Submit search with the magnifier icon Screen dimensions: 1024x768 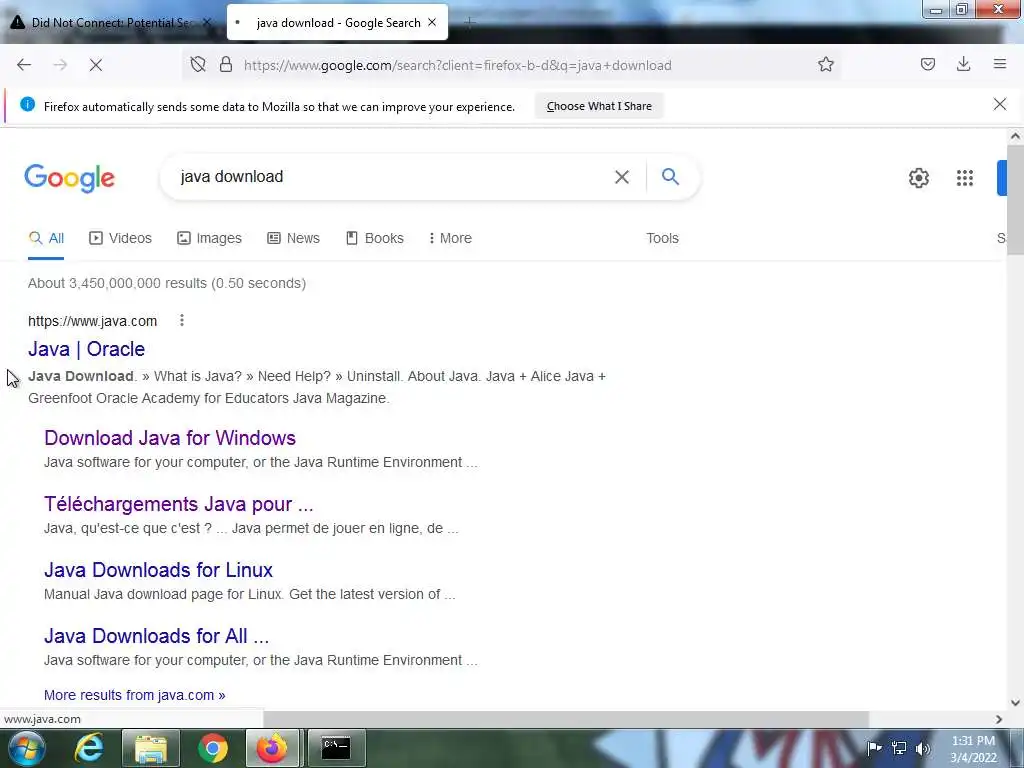tap(670, 176)
